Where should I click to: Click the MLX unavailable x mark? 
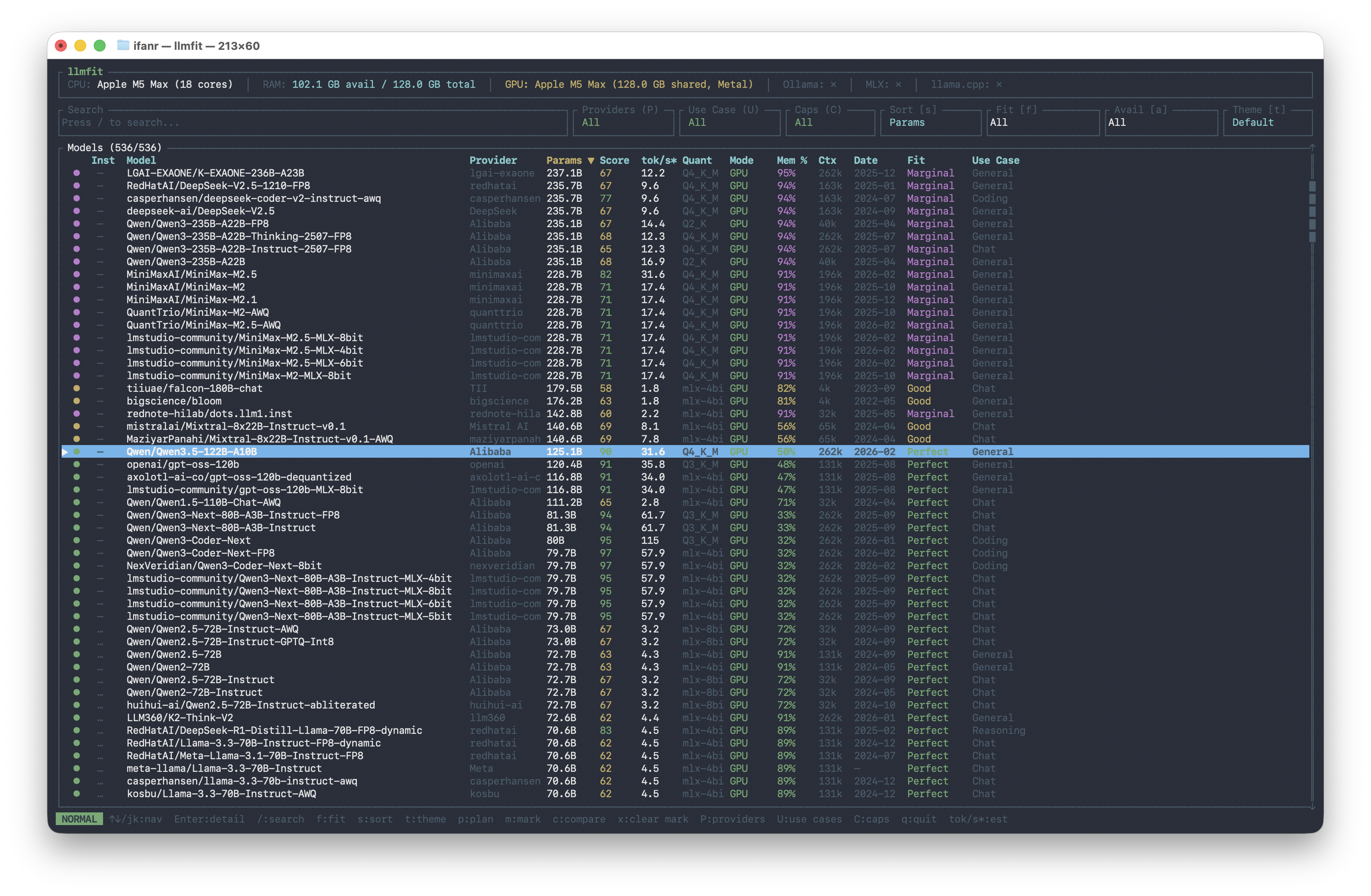(898, 84)
